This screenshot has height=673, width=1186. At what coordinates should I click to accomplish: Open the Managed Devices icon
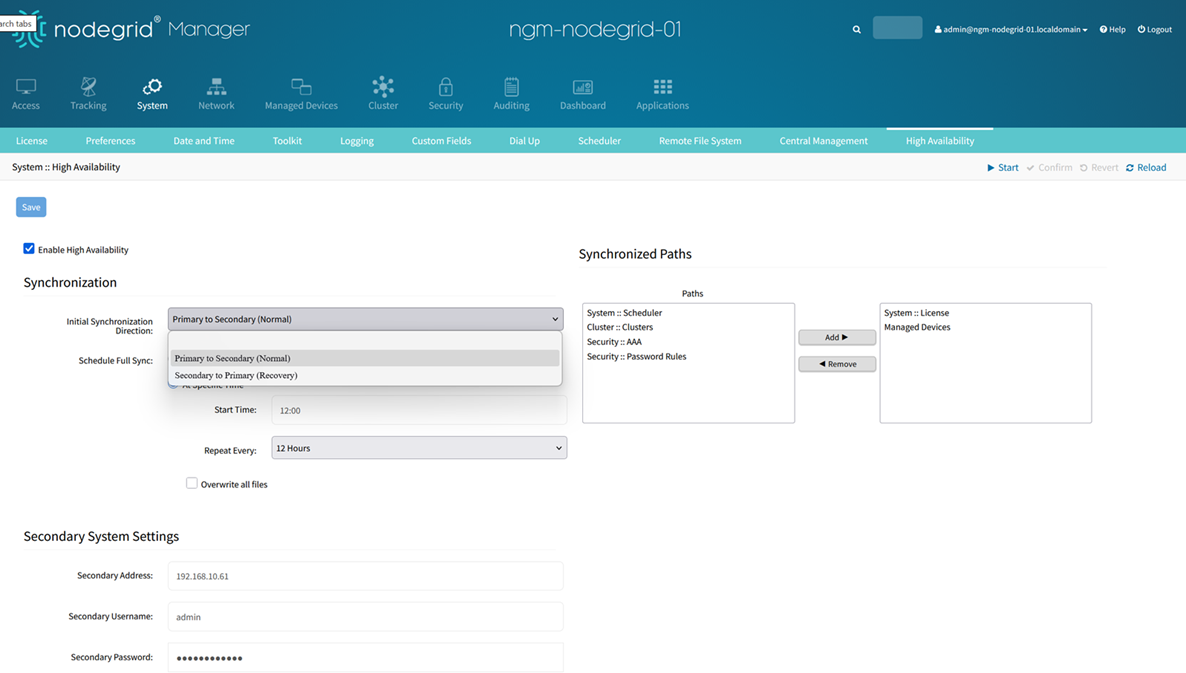(x=301, y=88)
